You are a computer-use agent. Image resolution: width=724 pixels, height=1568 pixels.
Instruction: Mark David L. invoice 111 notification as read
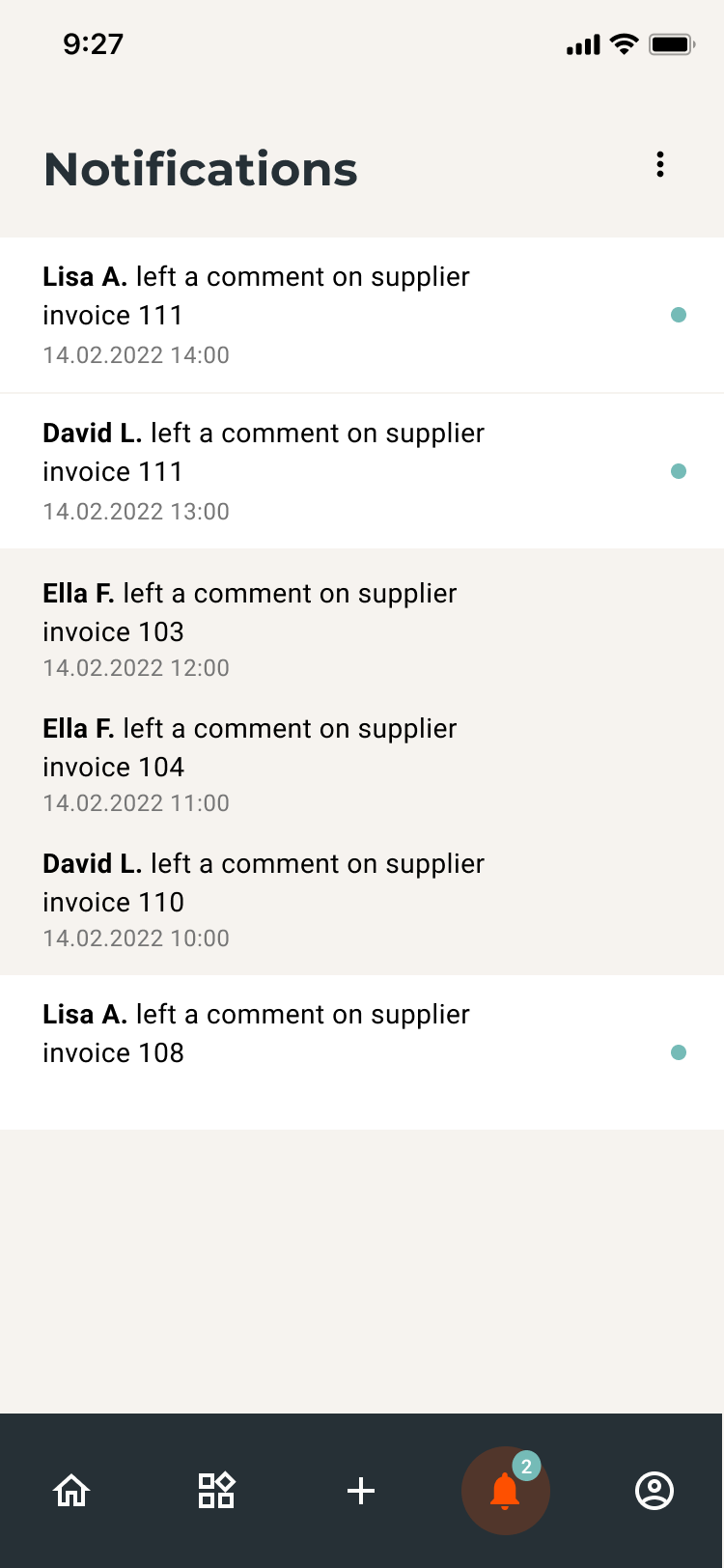tap(679, 471)
